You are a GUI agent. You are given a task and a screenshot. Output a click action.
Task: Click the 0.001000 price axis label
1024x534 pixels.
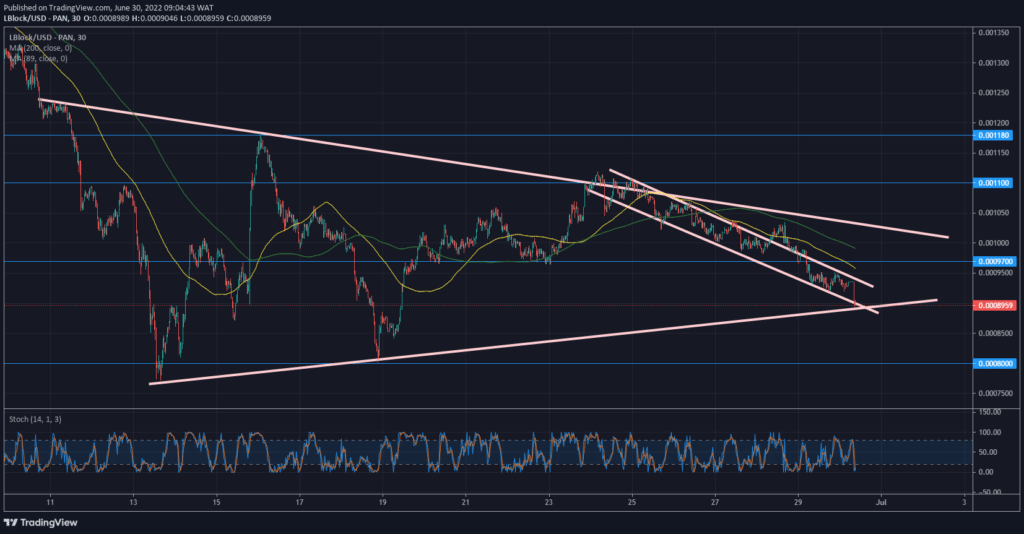click(x=993, y=243)
